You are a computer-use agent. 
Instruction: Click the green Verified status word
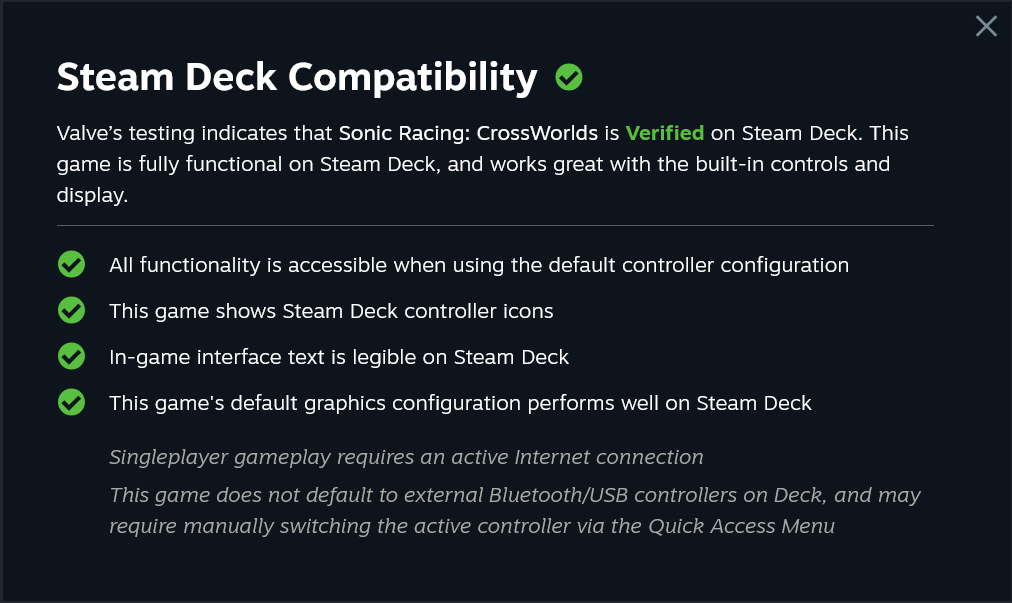click(x=665, y=133)
